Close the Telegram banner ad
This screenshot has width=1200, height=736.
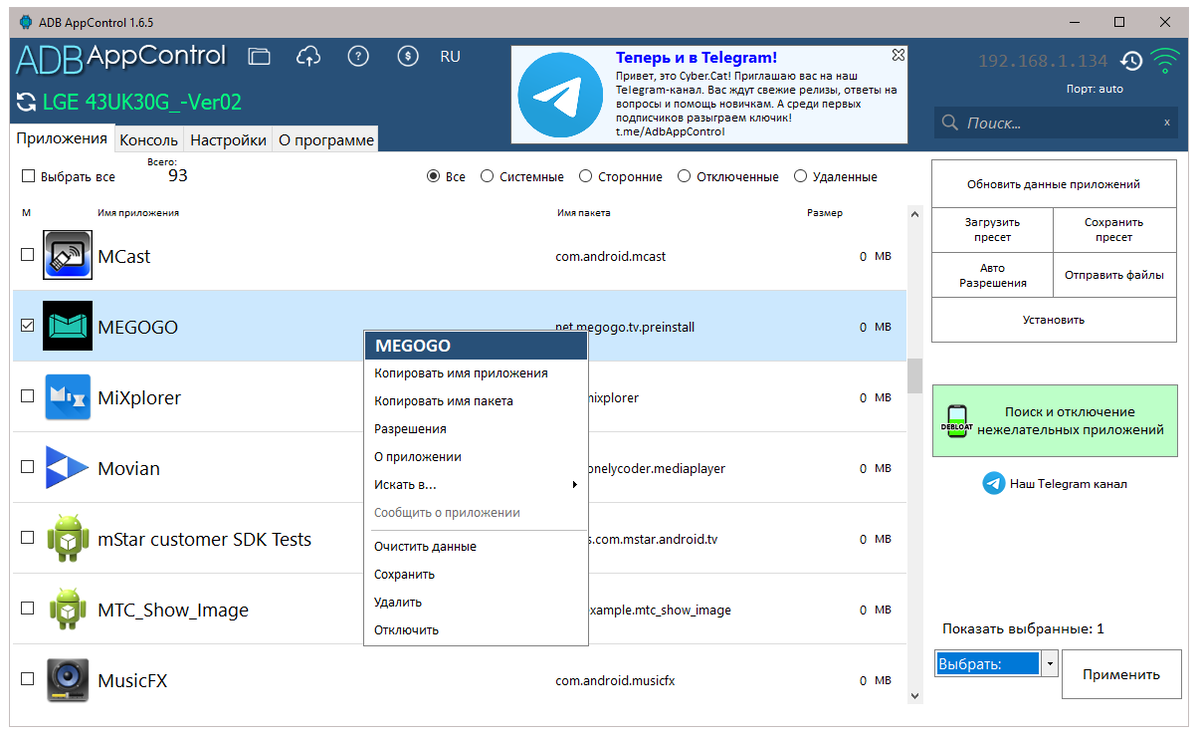click(898, 55)
